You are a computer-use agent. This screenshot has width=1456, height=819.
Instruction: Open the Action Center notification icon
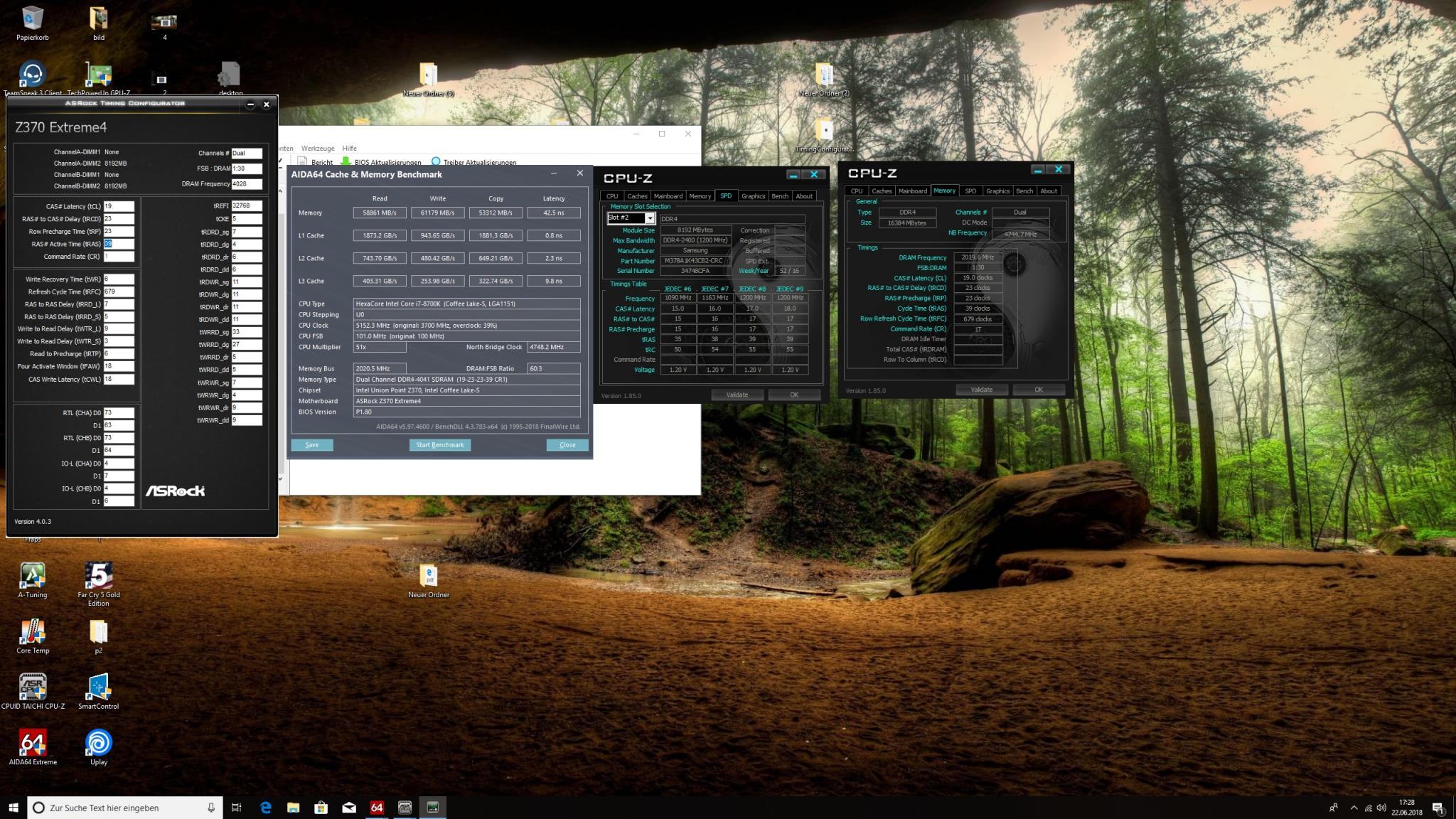(1438, 808)
